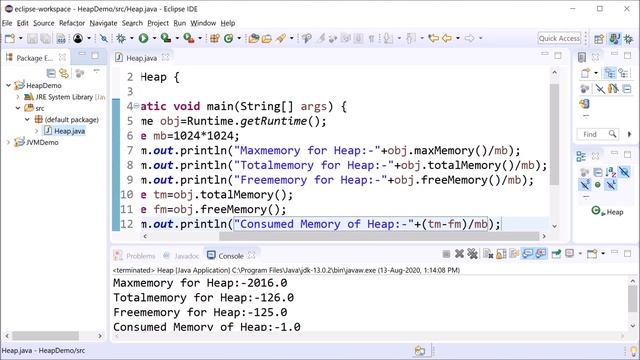Click the Run External Tools icon
This screenshot has height=360, width=640.
(189, 38)
